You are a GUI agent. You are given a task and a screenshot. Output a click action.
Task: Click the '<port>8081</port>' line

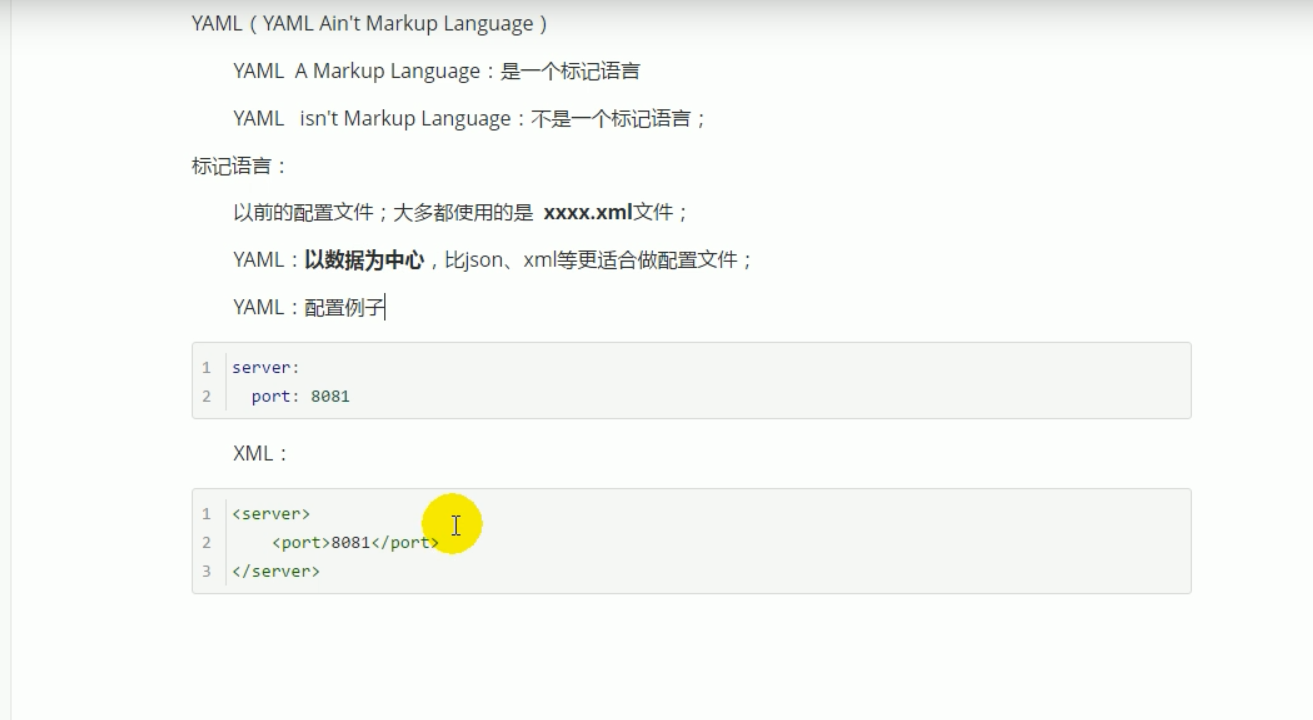(355, 542)
